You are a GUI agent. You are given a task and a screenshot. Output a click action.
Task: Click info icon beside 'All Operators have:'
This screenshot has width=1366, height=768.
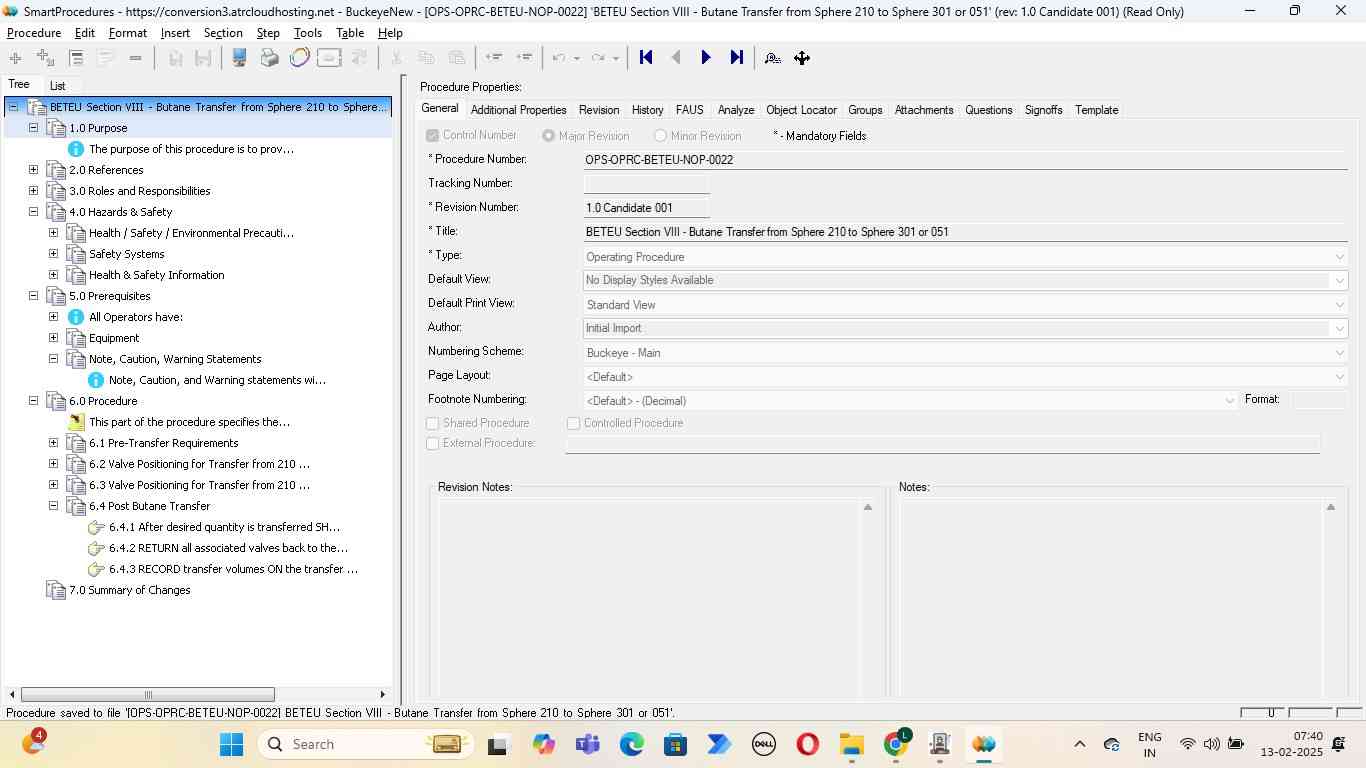(x=76, y=317)
